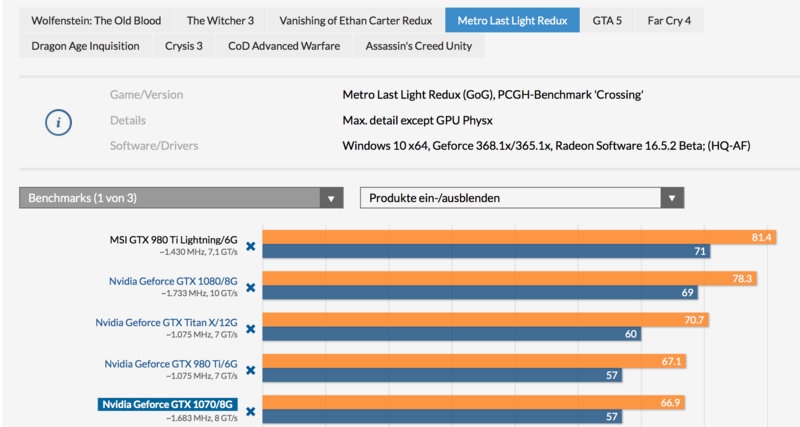Click blue 71 bar of MSI Lightning
This screenshot has height=427, width=800.
point(486,251)
